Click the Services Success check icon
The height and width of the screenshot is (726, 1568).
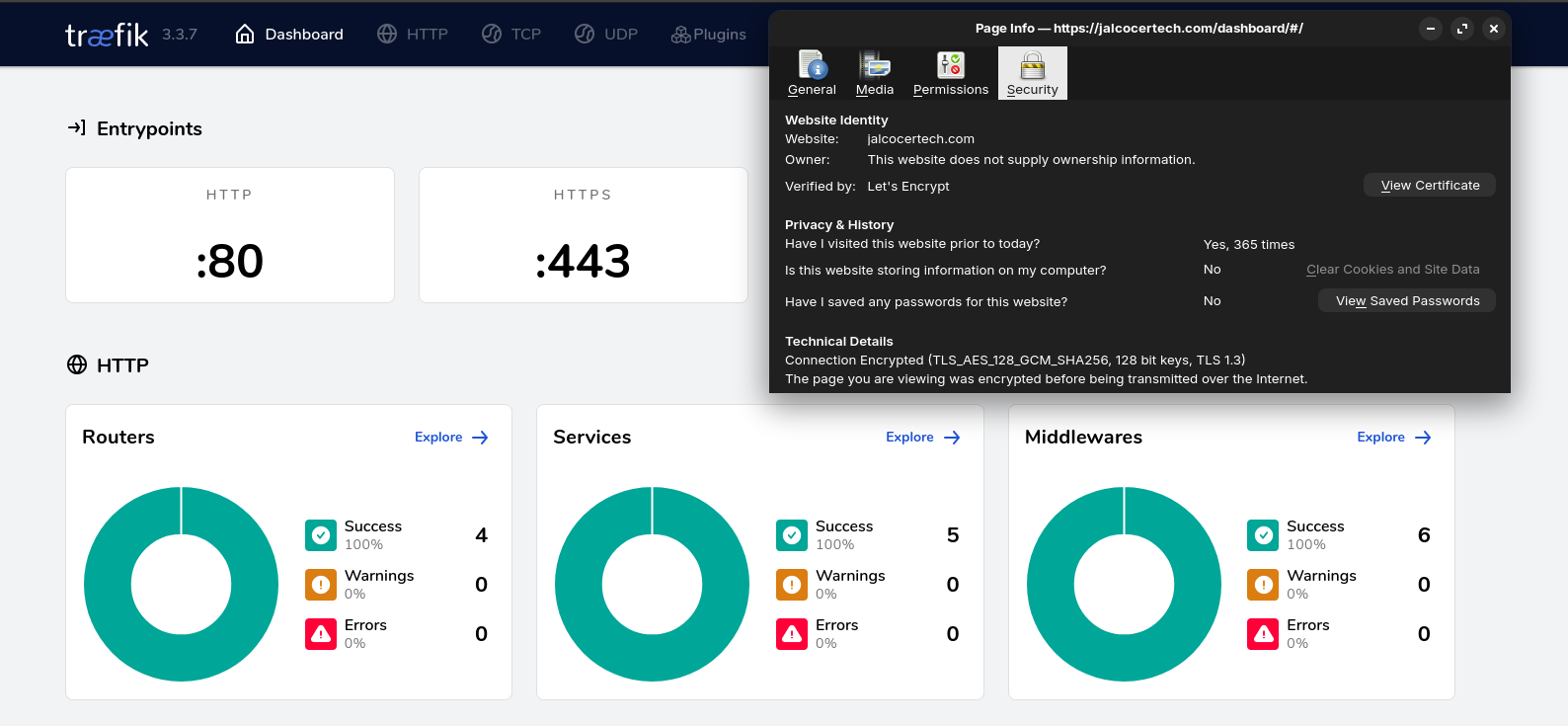click(792, 535)
